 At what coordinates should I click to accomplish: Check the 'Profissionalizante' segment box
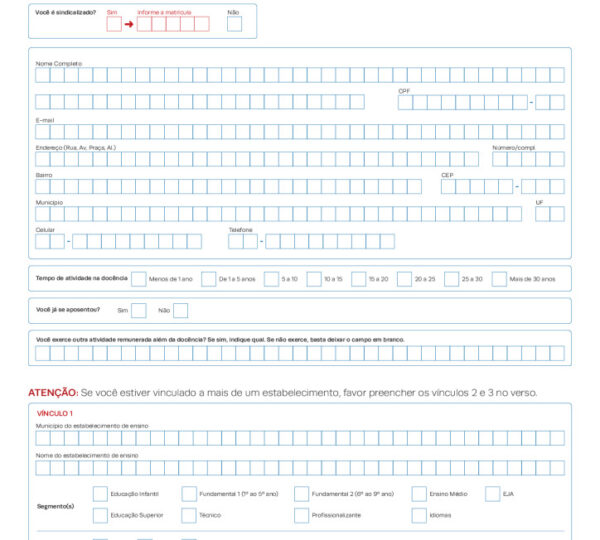[x=302, y=515]
